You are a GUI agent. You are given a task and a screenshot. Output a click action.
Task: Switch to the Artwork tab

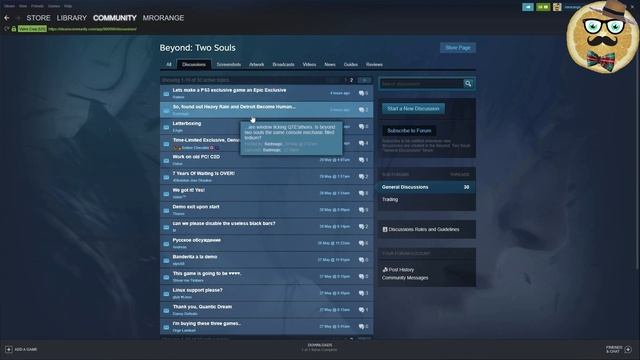coord(256,64)
